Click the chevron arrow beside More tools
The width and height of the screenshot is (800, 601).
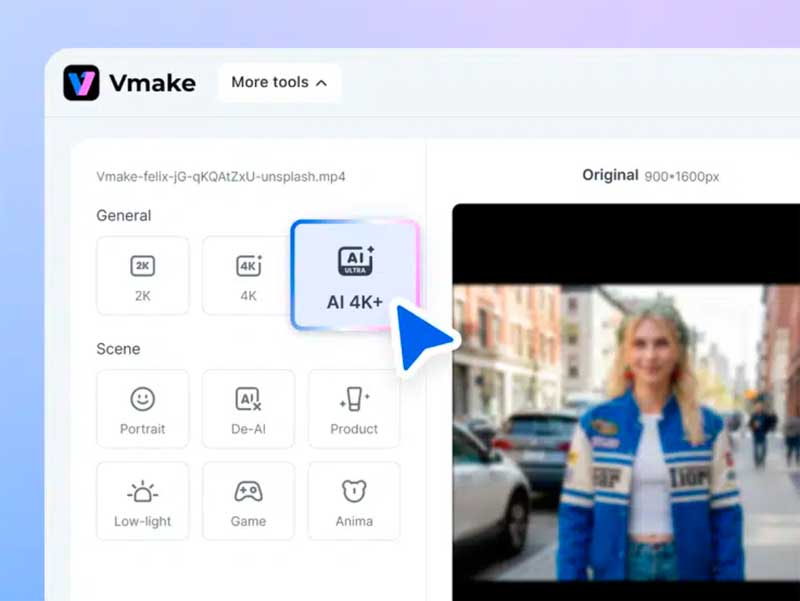pyautogui.click(x=321, y=83)
